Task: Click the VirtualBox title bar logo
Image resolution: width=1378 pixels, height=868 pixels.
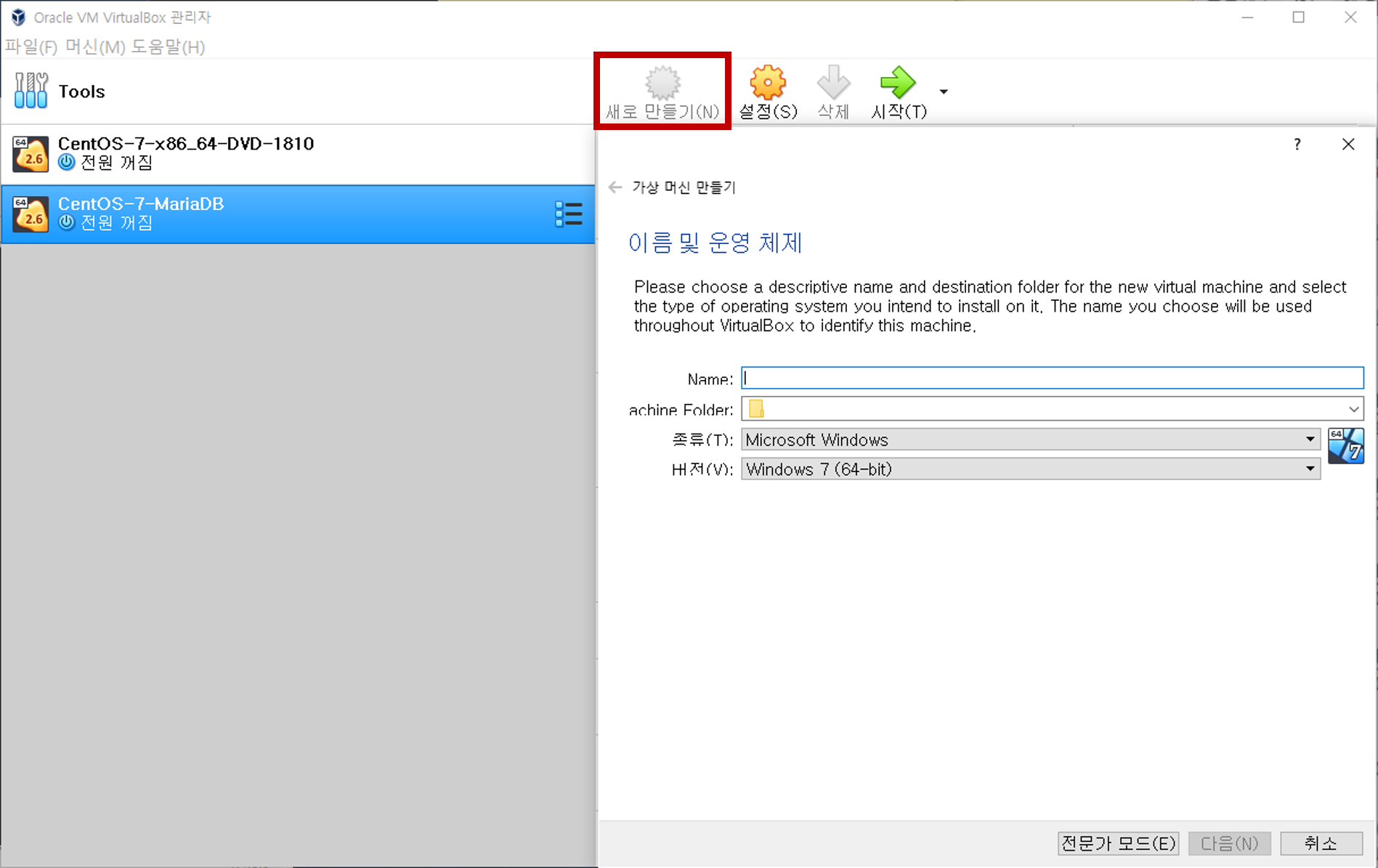Action: coord(18,17)
